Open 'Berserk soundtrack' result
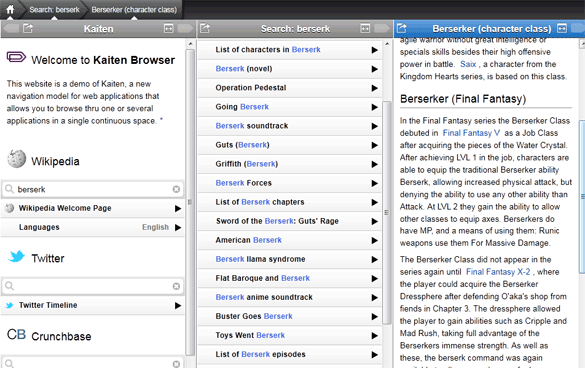 [x=289, y=126]
